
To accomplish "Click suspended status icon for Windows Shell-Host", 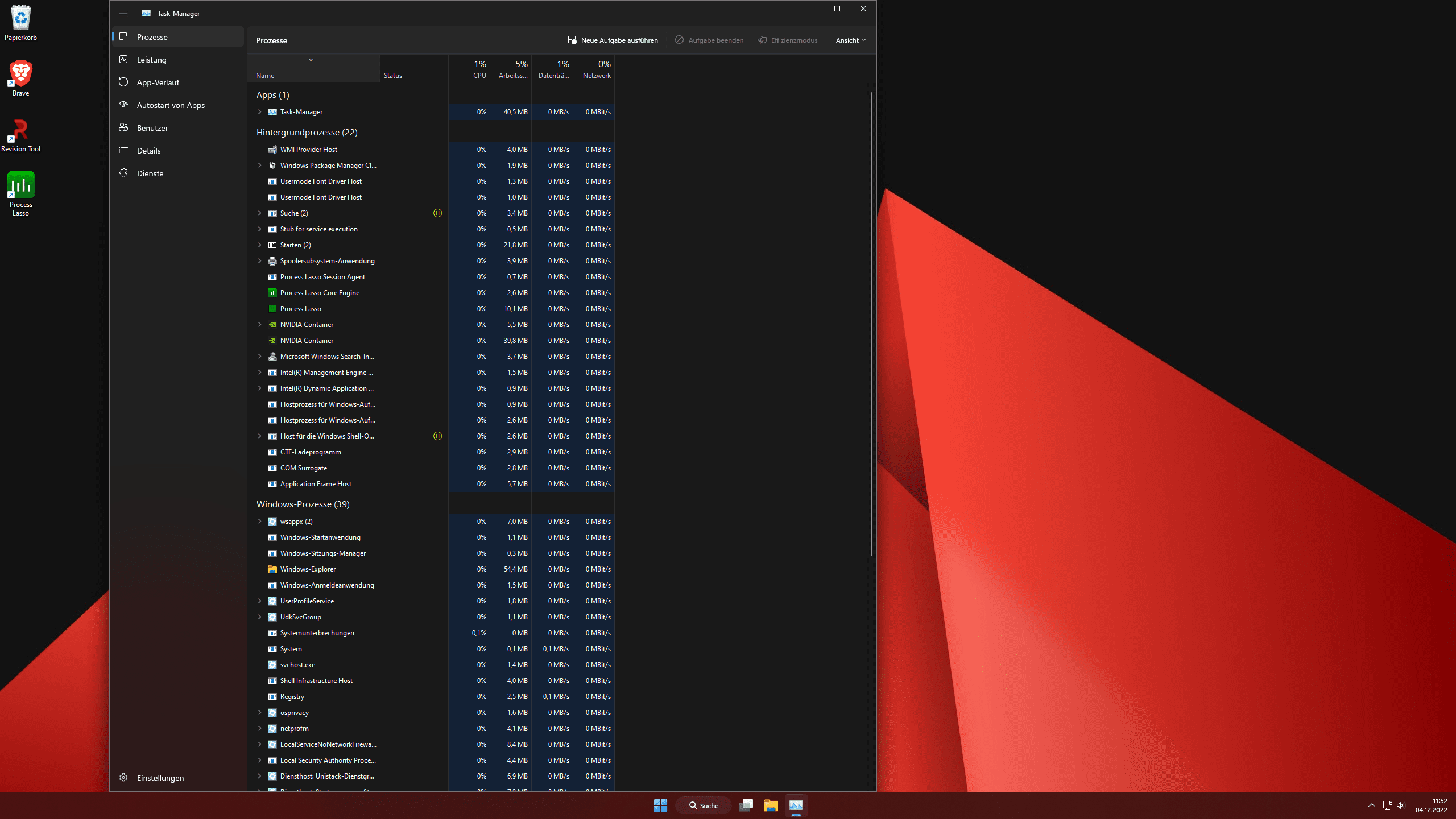I will (x=437, y=436).
